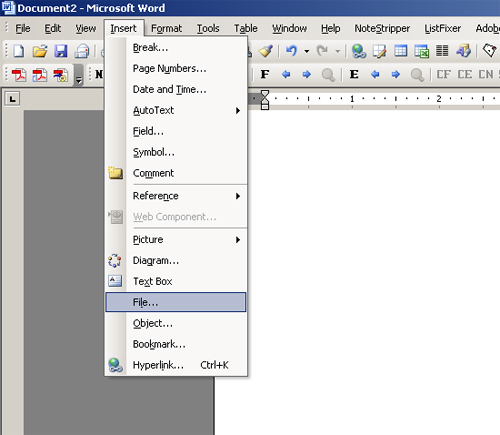
Task: Open the Undo history dropdown arrow
Action: click(307, 51)
